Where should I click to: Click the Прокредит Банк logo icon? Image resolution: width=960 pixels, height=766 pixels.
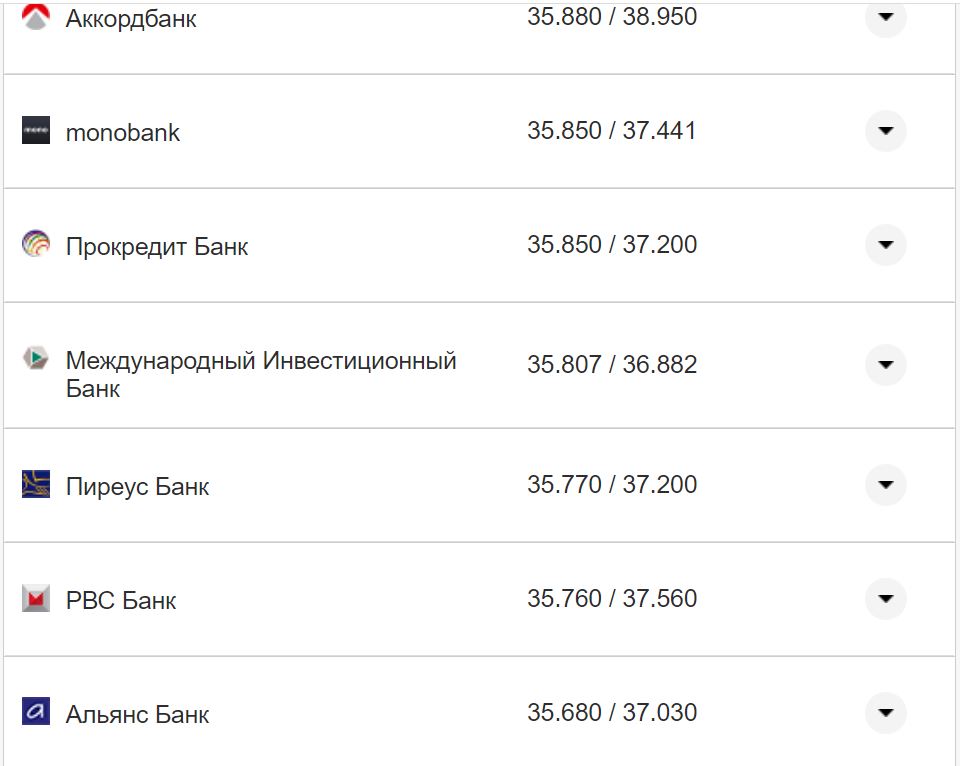click(x=37, y=243)
